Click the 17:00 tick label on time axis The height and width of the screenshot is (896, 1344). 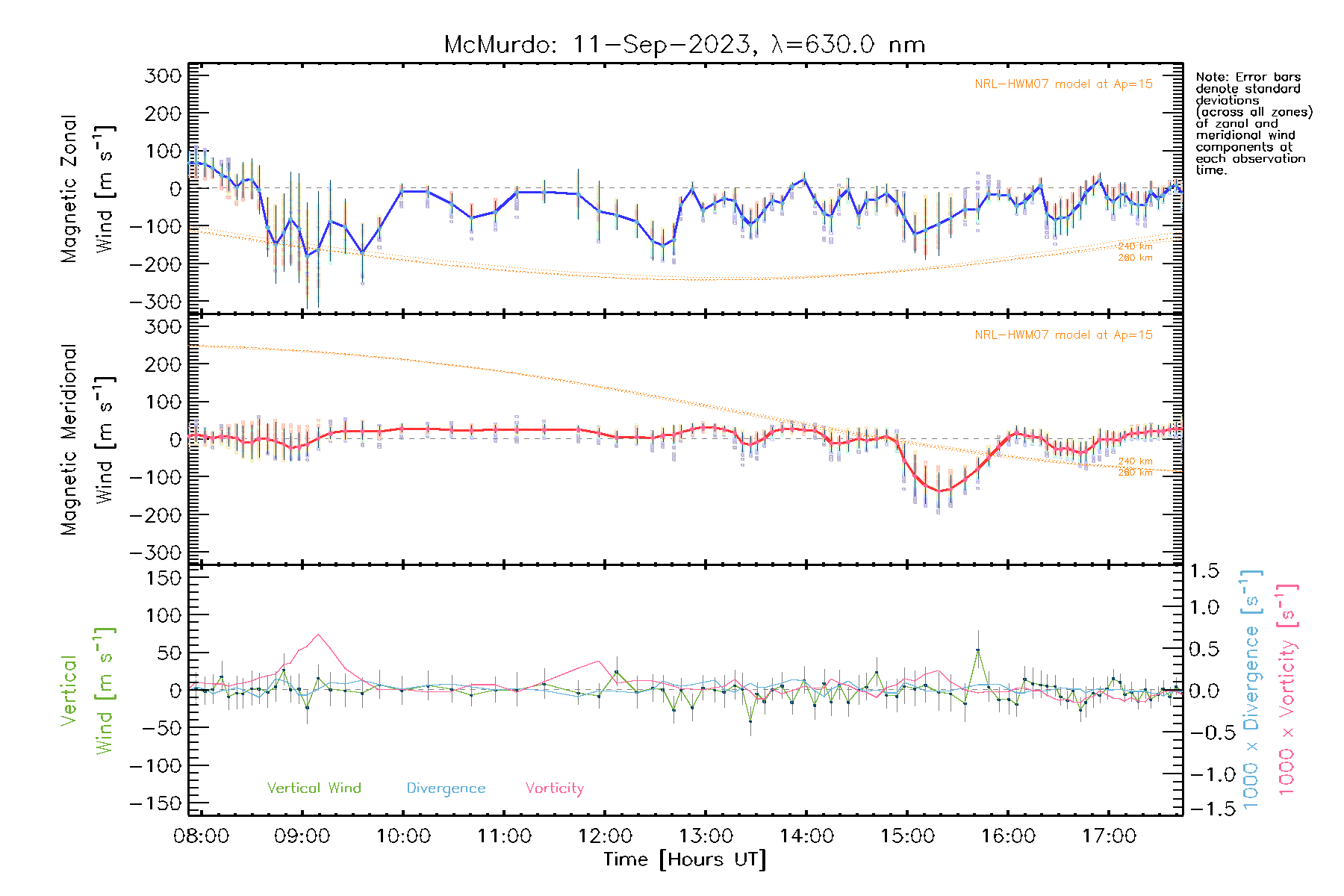tap(1109, 836)
